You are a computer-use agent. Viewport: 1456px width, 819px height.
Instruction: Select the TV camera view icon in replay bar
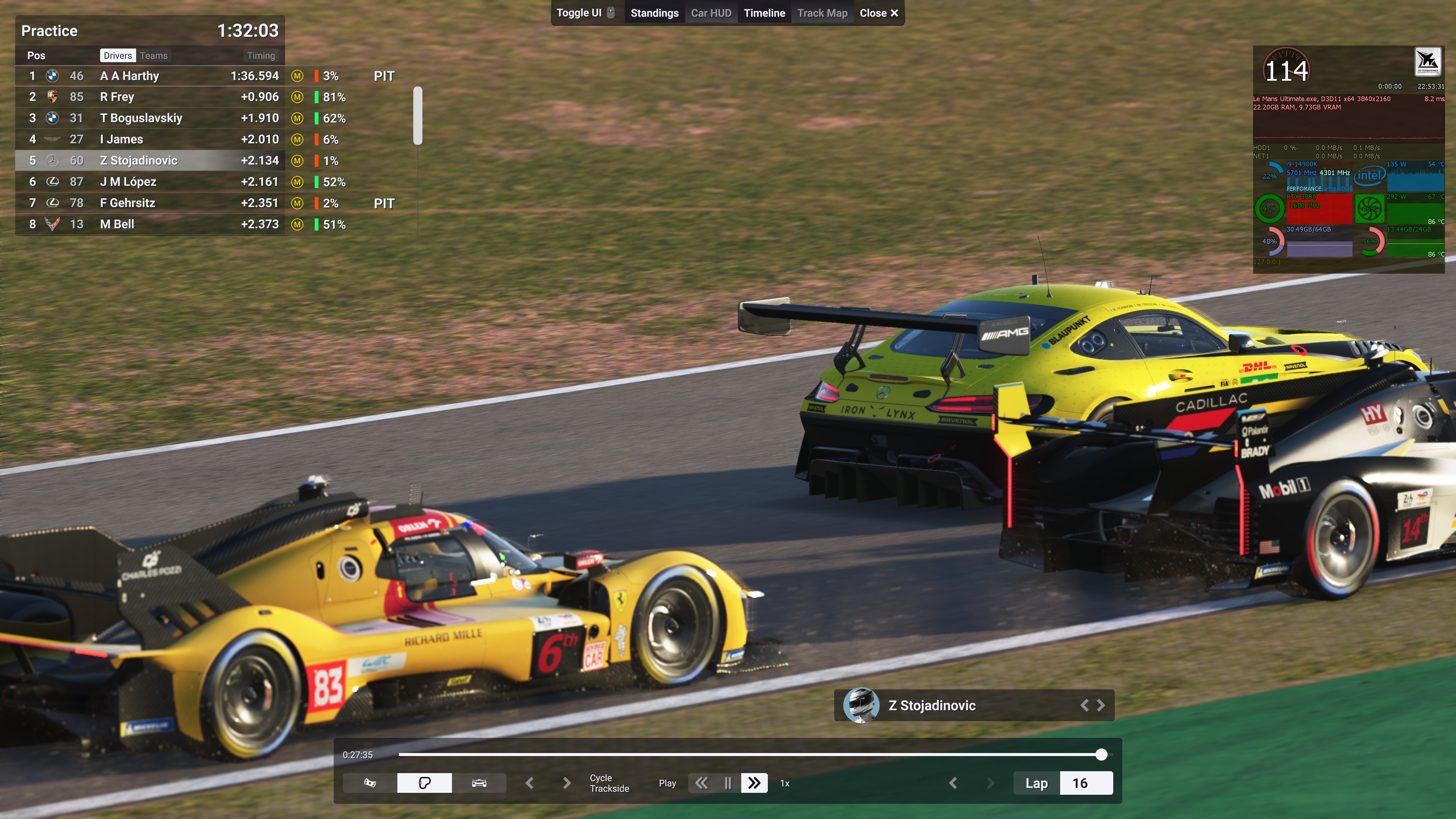tap(370, 783)
